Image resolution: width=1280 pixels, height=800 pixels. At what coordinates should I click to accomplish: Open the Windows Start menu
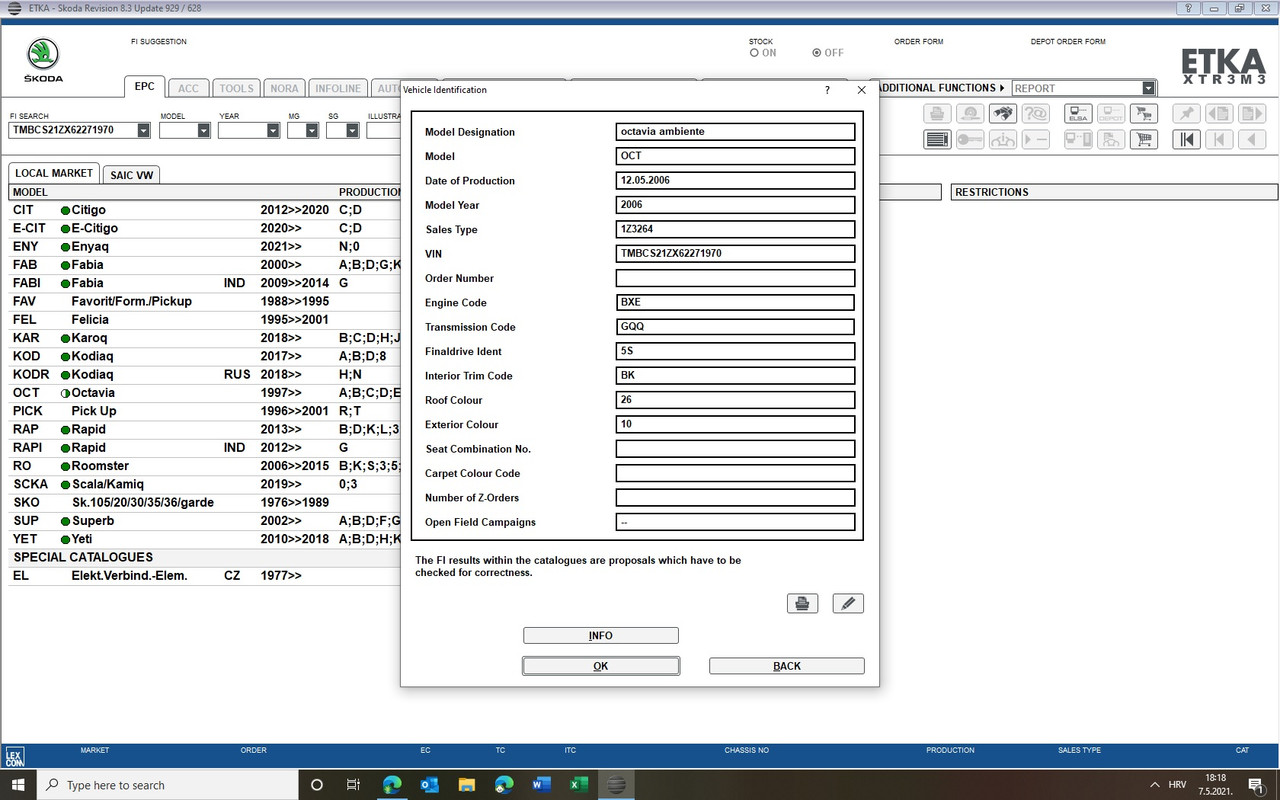pyautogui.click(x=18, y=785)
